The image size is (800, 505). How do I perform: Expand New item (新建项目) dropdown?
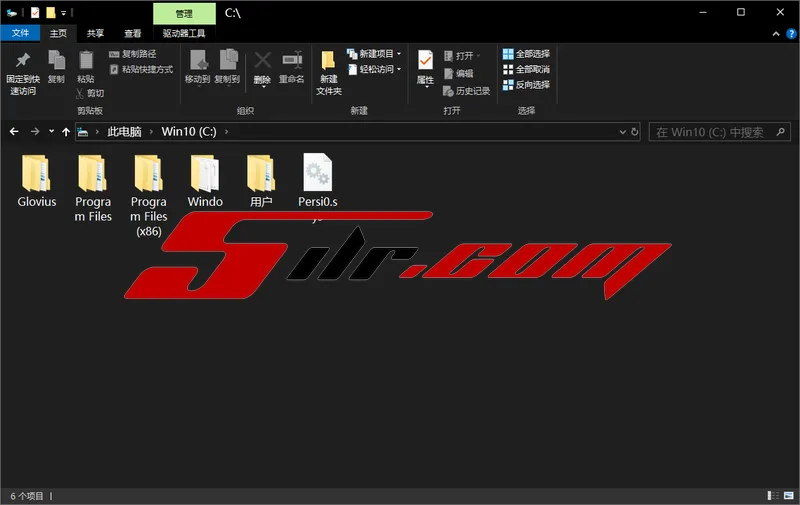tap(374, 54)
